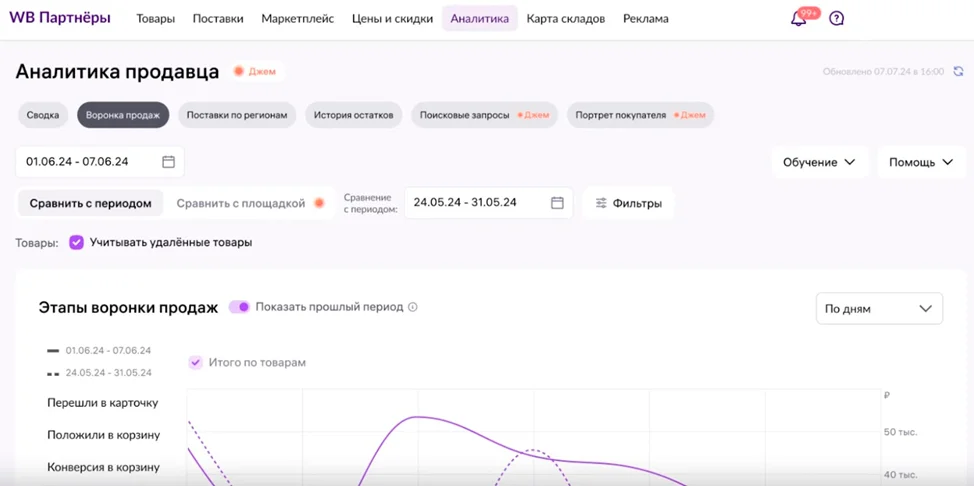Open the Поставки menu
The width and height of the screenshot is (974, 486).
point(218,19)
